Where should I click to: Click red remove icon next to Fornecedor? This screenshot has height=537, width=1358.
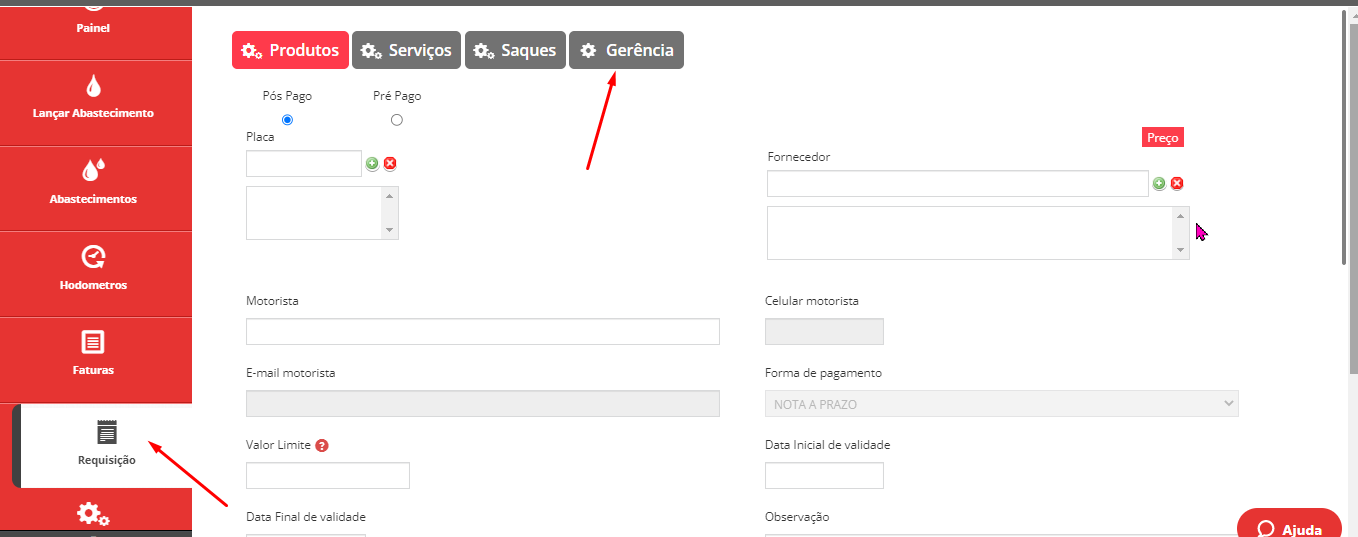pyautogui.click(x=1177, y=184)
